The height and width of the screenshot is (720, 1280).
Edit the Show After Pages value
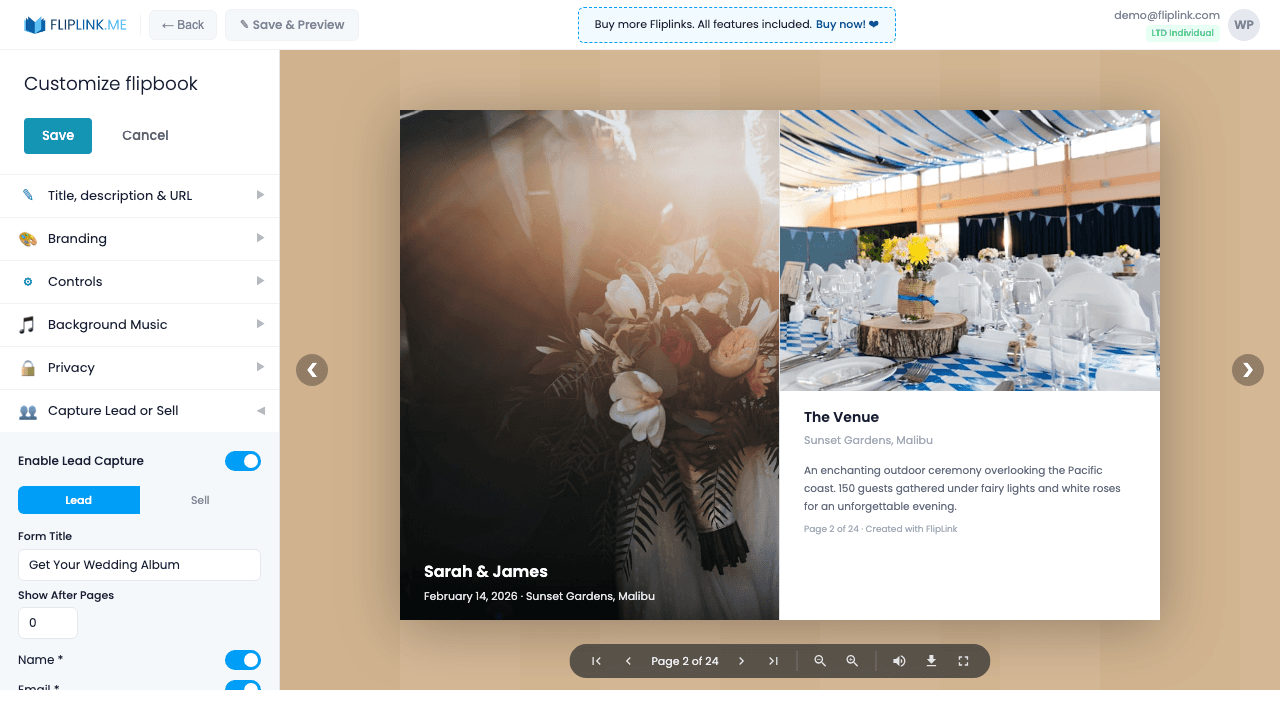[x=47, y=622]
